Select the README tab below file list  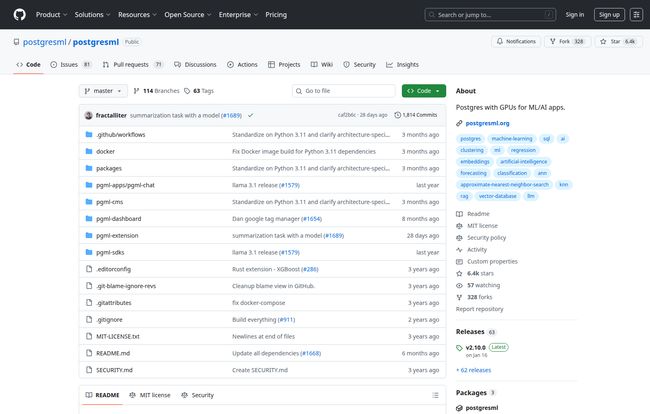[102, 395]
